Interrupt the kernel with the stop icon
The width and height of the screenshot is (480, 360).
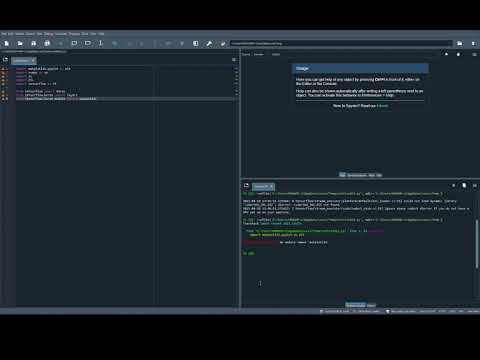(453, 186)
